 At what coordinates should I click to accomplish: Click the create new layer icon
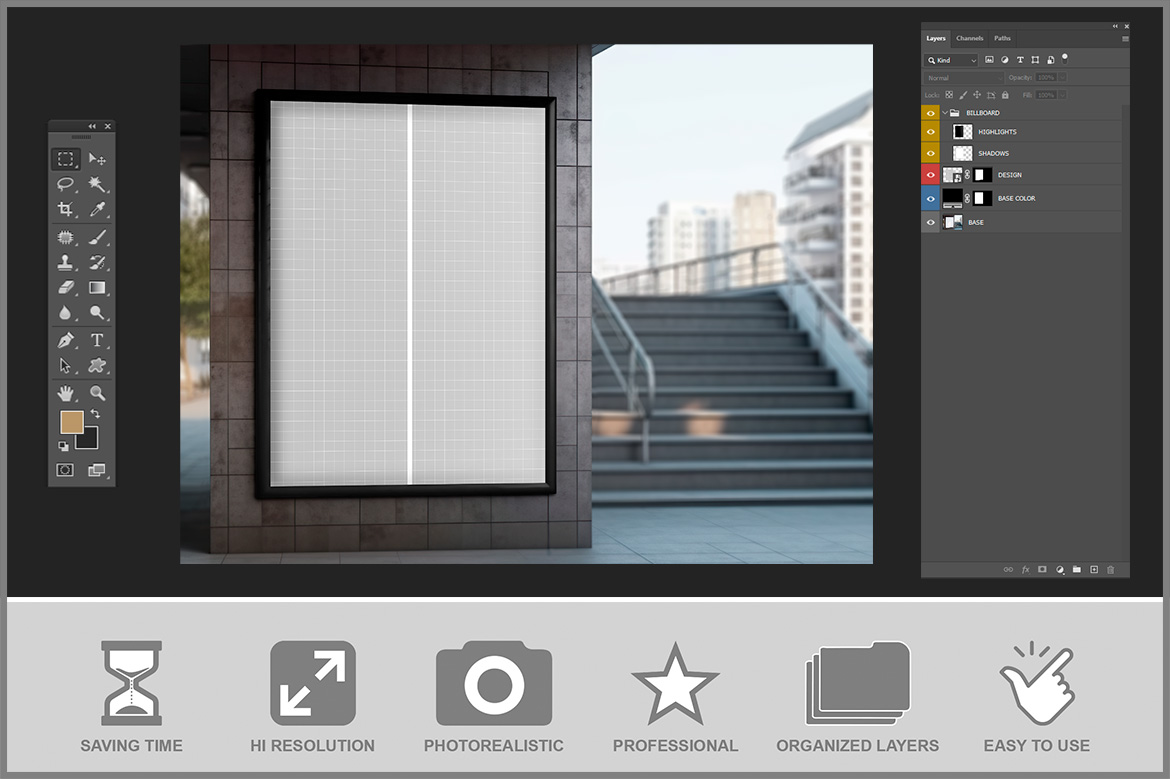[1094, 569]
